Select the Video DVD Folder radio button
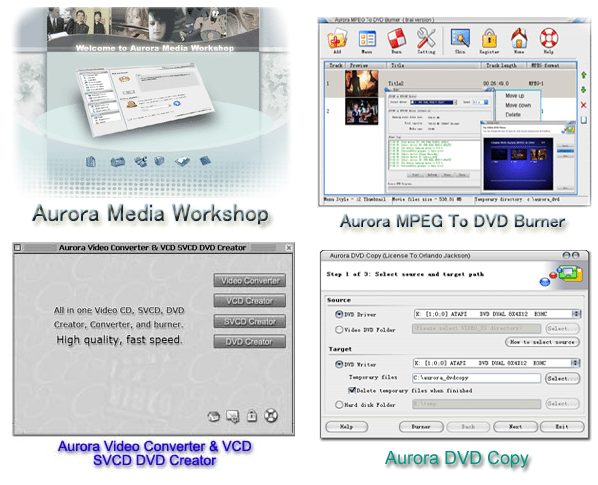This screenshot has width=598, height=485. click(x=339, y=329)
